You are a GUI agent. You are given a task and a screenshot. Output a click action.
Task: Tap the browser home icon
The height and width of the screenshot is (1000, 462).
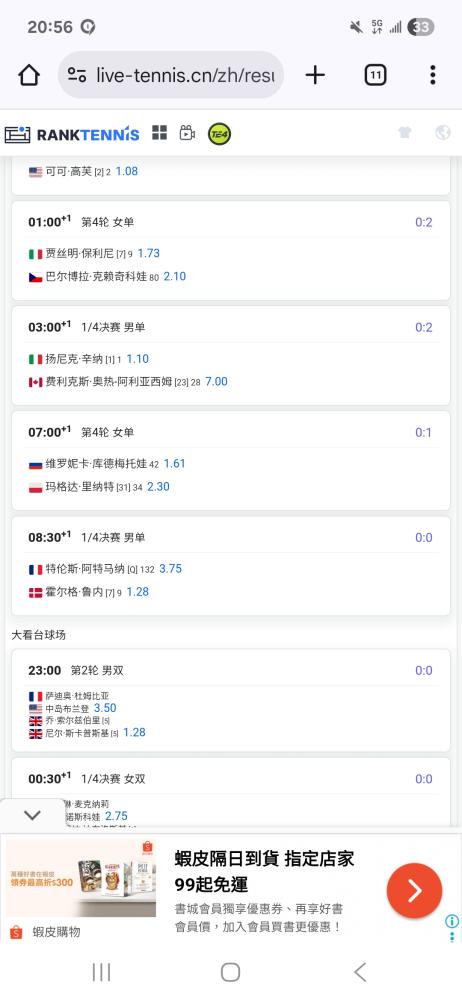click(x=29, y=75)
